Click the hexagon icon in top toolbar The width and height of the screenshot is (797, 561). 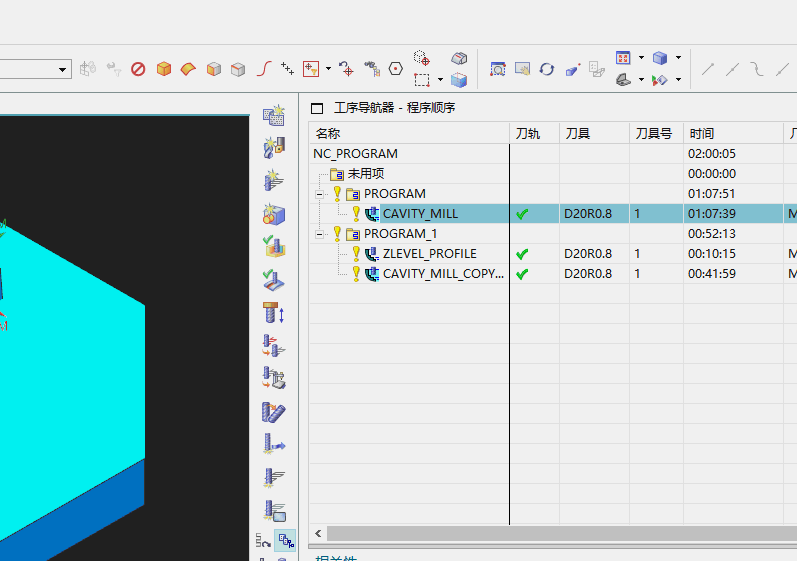pyautogui.click(x=396, y=69)
